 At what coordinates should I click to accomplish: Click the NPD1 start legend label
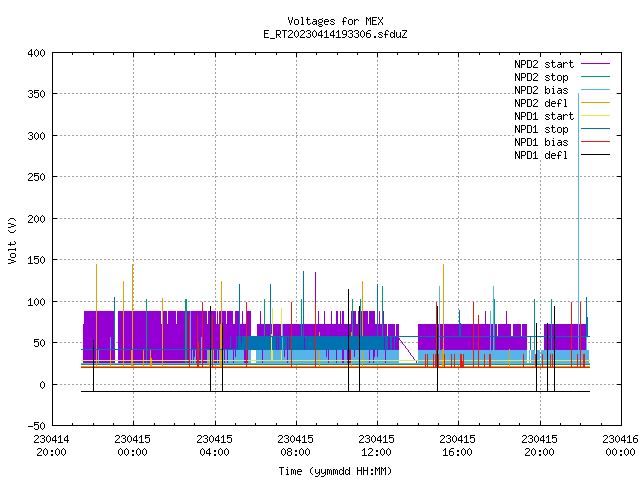[x=544, y=116]
